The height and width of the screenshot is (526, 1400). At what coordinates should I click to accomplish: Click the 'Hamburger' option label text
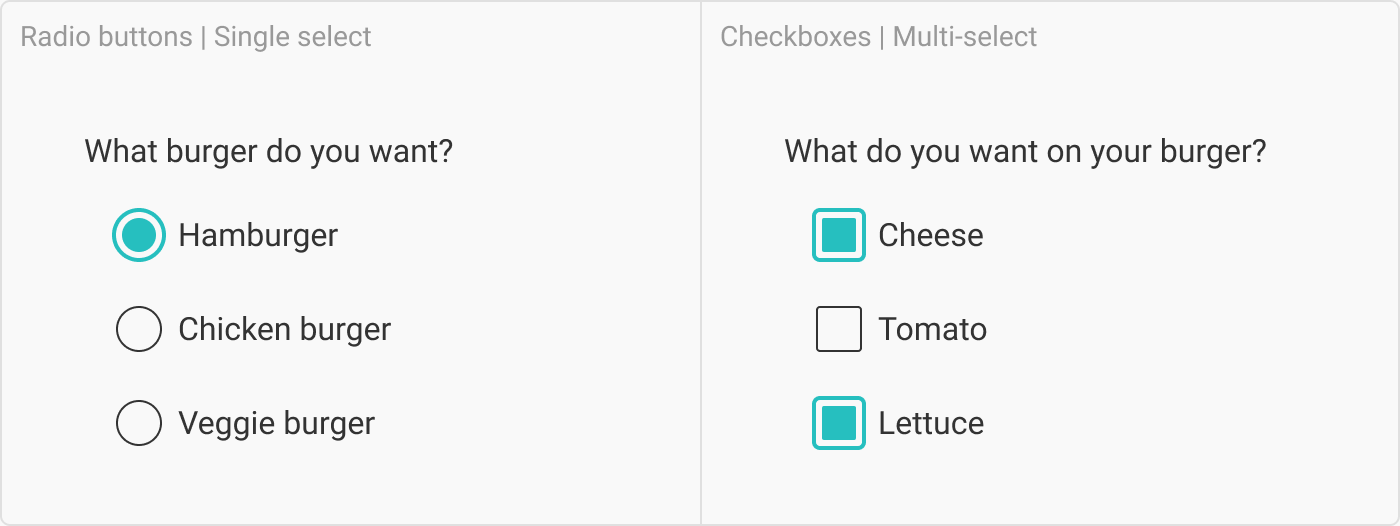[x=258, y=235]
